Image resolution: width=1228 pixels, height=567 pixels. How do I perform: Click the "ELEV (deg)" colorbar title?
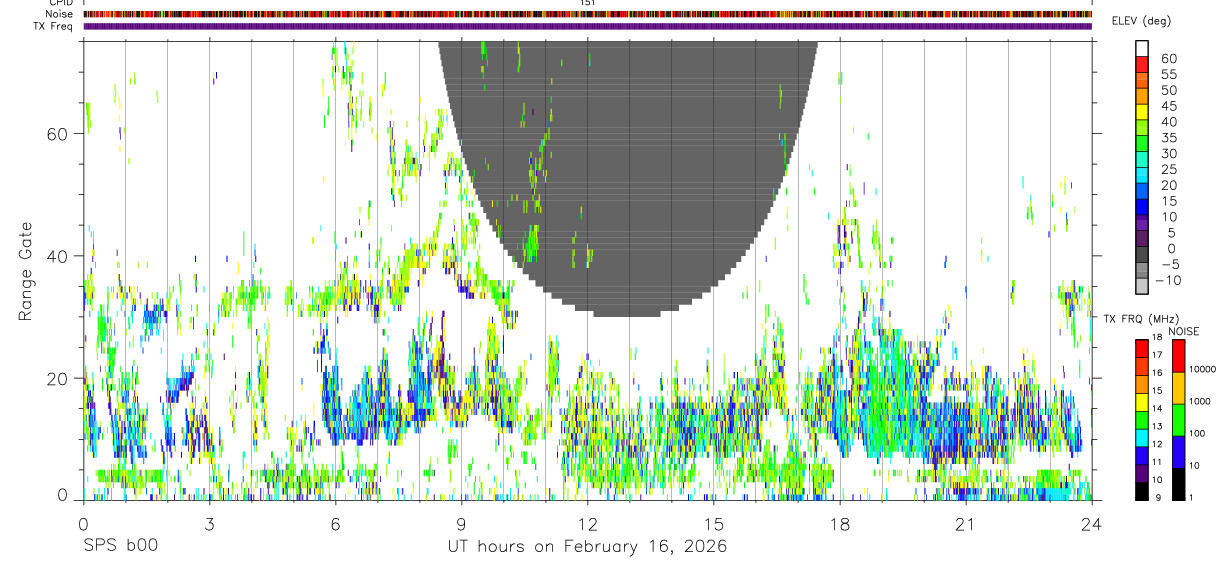(x=1141, y=21)
